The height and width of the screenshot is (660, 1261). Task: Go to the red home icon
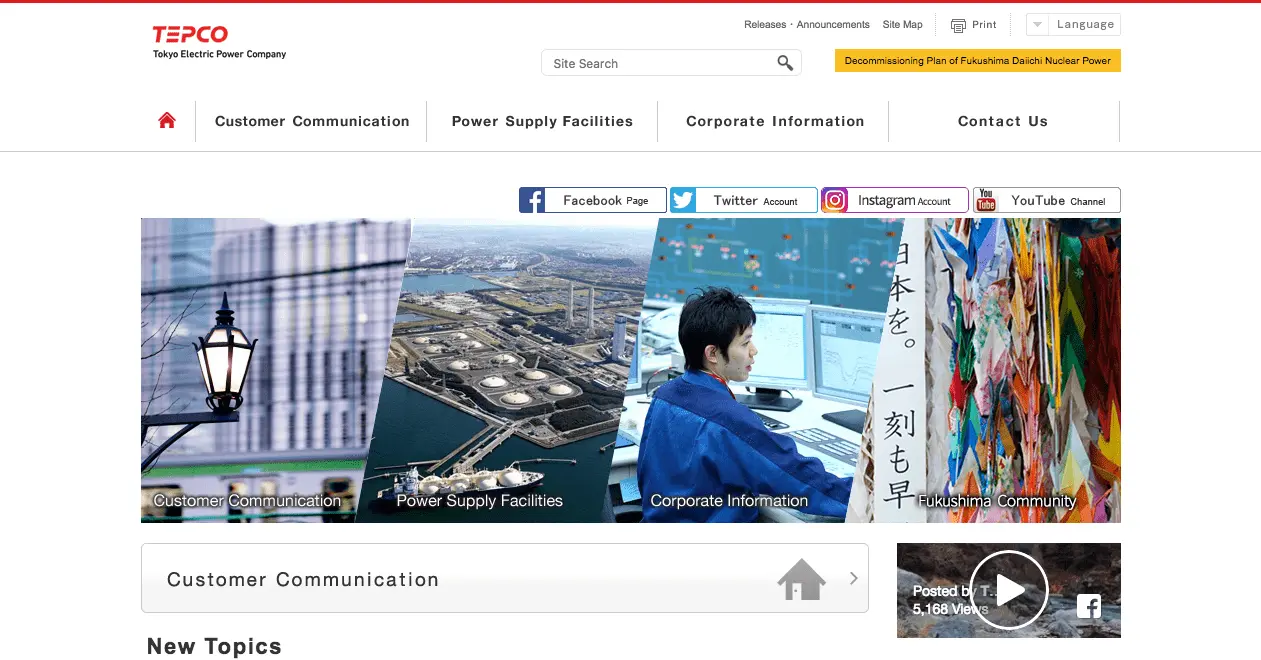[167, 120]
